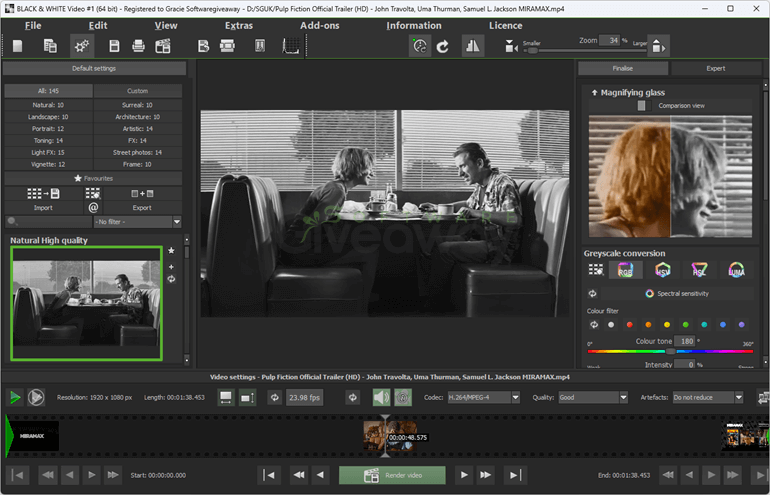Adjust the Colour tone hue slider
Image resolution: width=770 pixels, height=495 pixels.
670,351
